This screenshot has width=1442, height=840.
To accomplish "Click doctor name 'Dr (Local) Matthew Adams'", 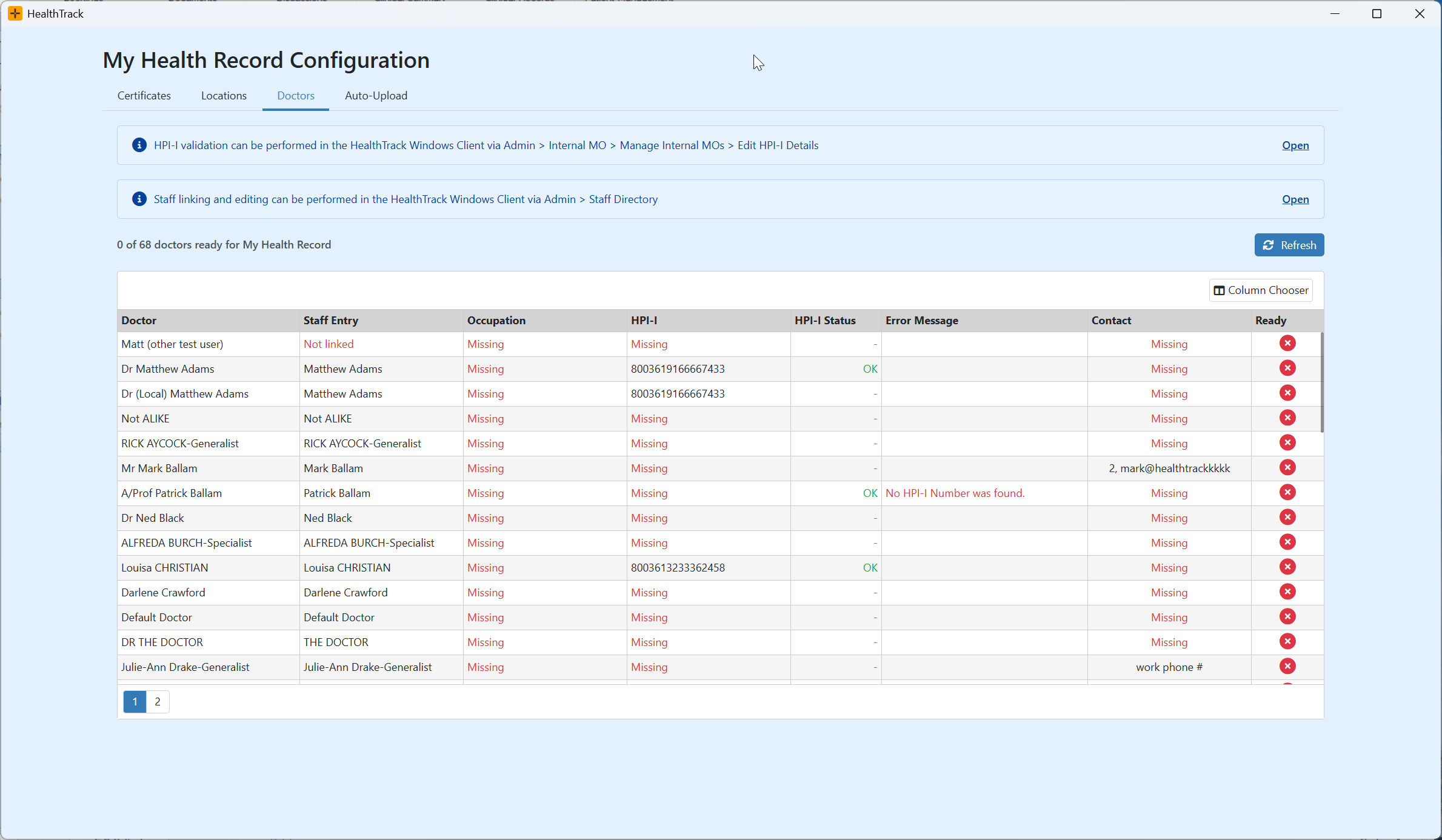I will (x=185, y=394).
